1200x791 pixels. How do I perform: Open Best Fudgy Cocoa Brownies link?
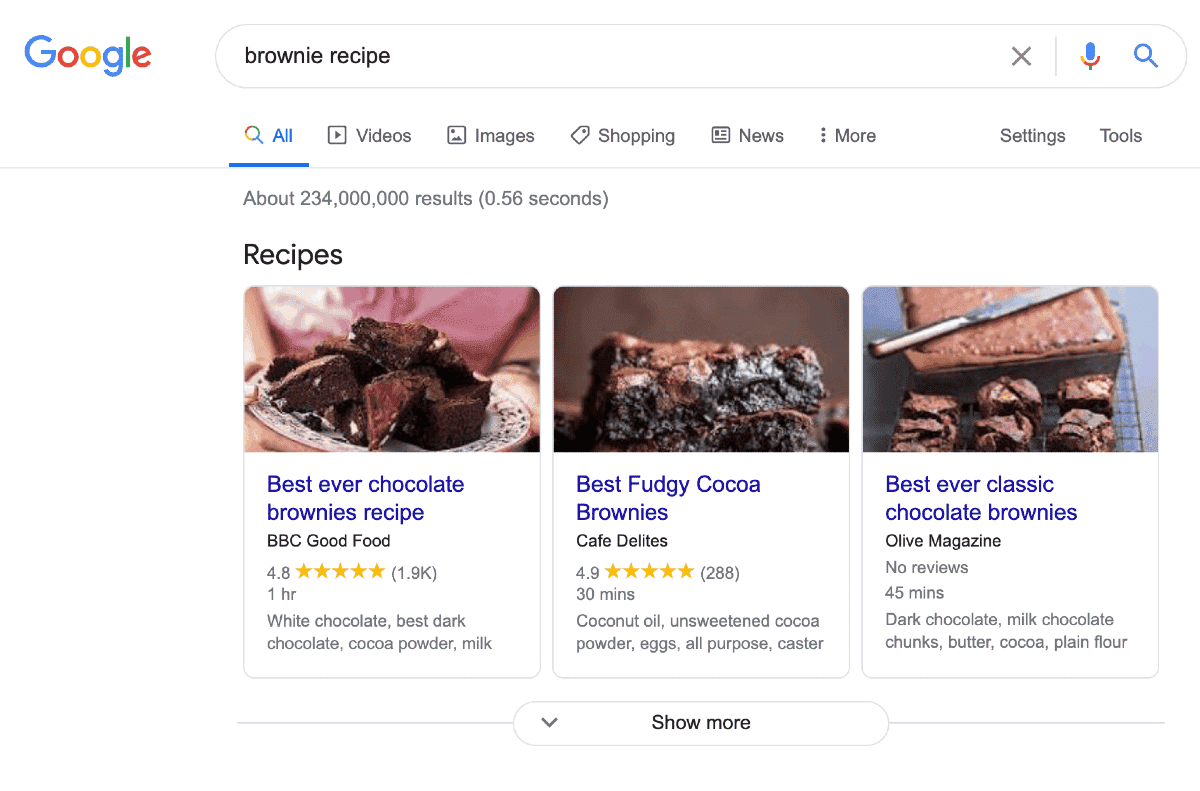(x=668, y=498)
